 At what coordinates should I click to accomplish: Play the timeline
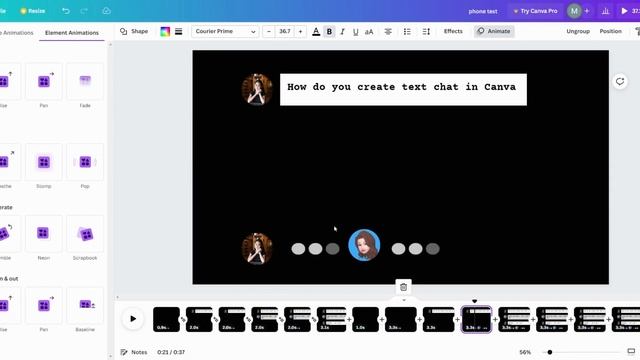pos(133,319)
